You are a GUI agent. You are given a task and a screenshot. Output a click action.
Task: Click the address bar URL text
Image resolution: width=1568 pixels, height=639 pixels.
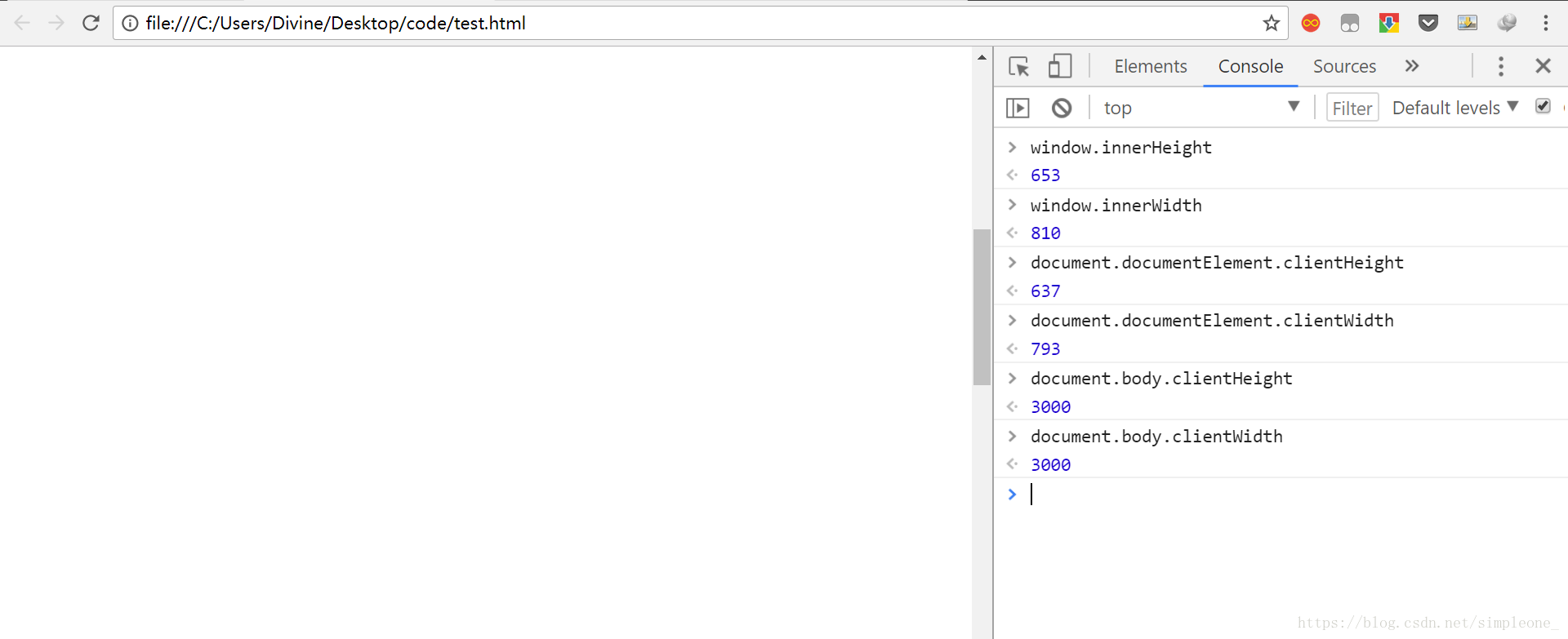coord(336,23)
